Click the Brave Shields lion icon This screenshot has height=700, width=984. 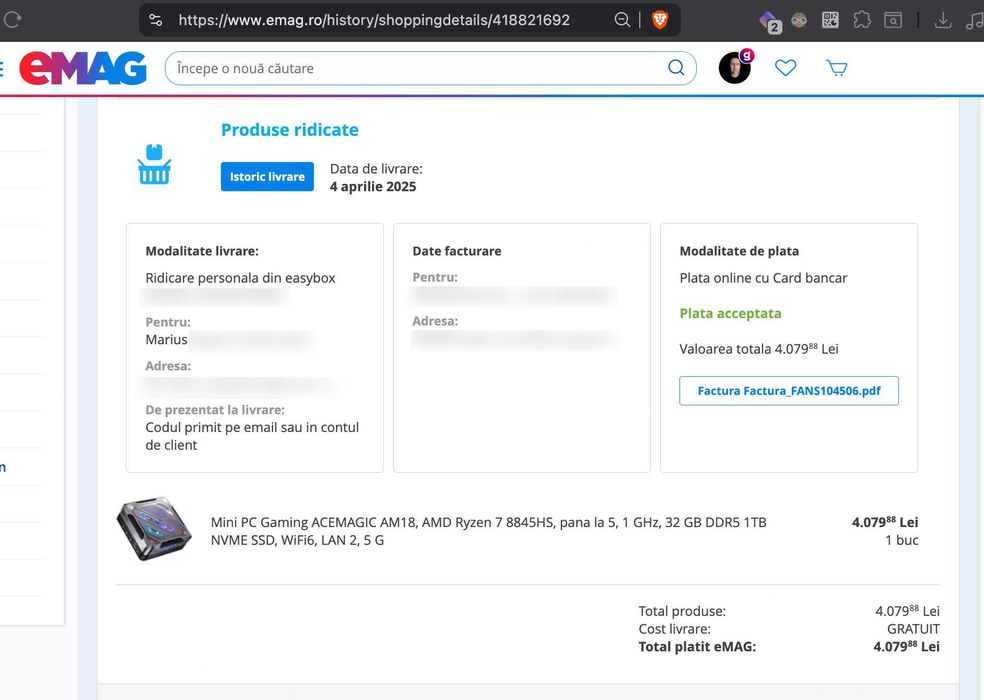[660, 19]
